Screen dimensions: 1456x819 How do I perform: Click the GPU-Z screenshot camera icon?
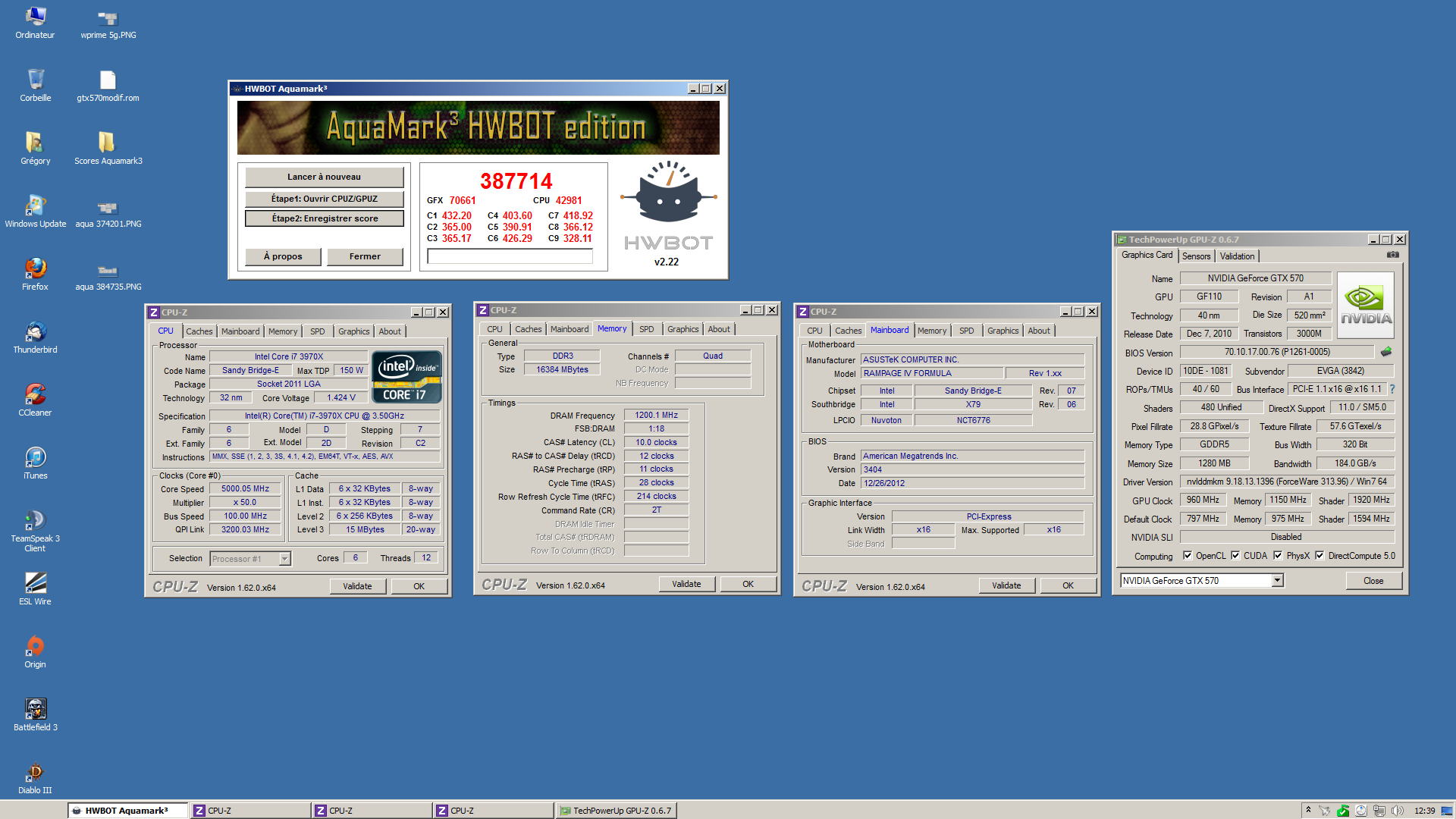pyautogui.click(x=1392, y=255)
